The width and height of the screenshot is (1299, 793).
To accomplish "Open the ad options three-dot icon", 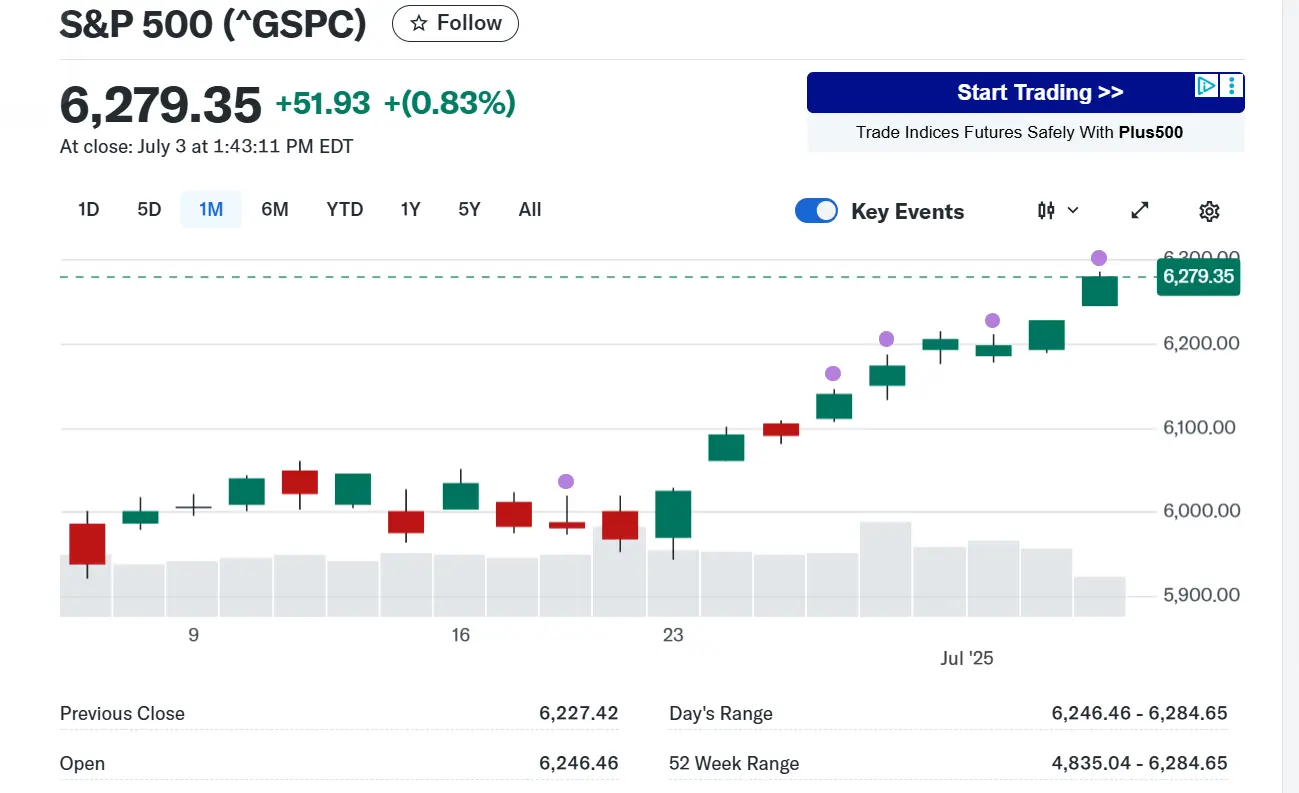I will pos(1232,86).
